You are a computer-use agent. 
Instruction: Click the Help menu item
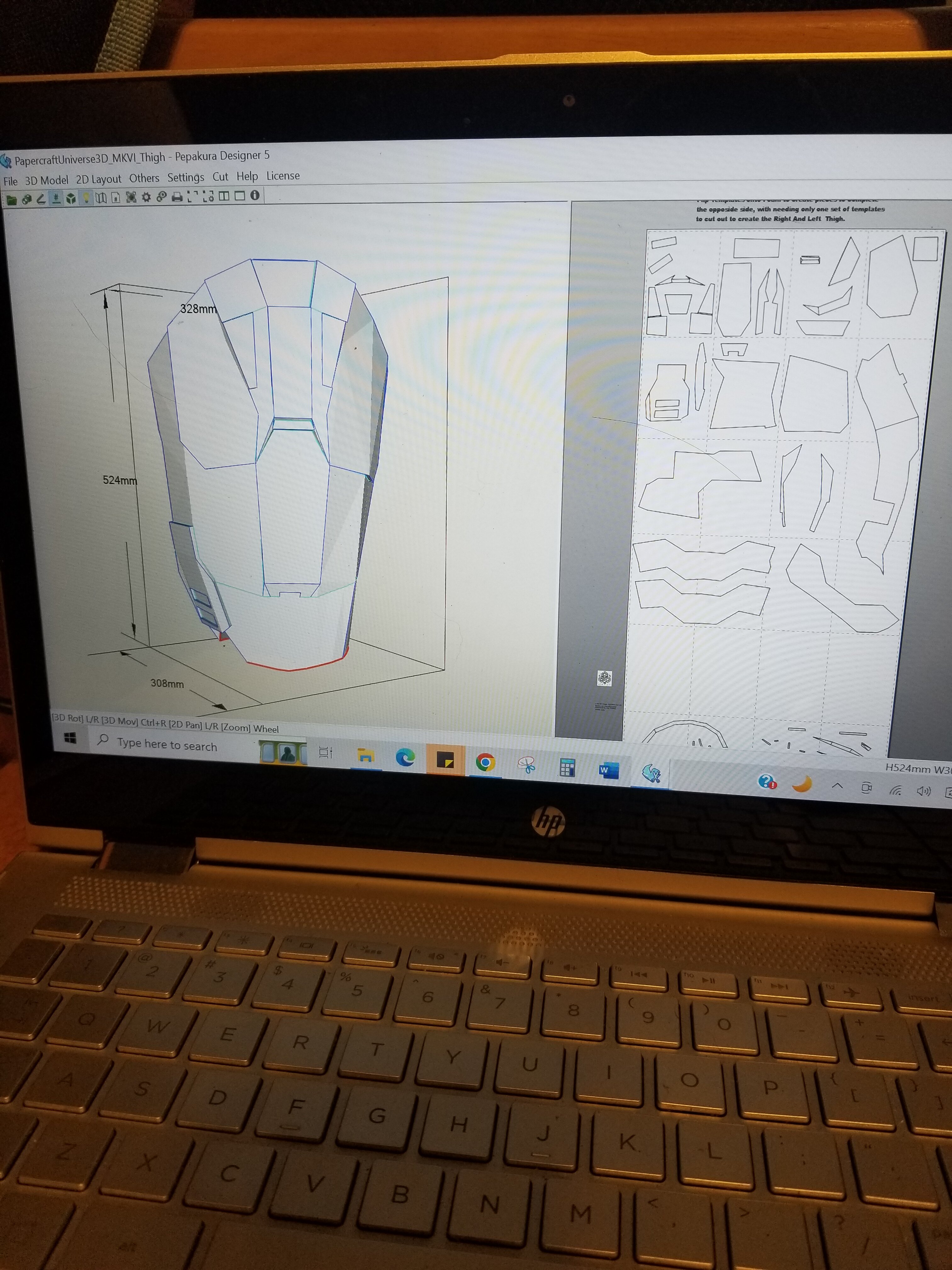[247, 176]
